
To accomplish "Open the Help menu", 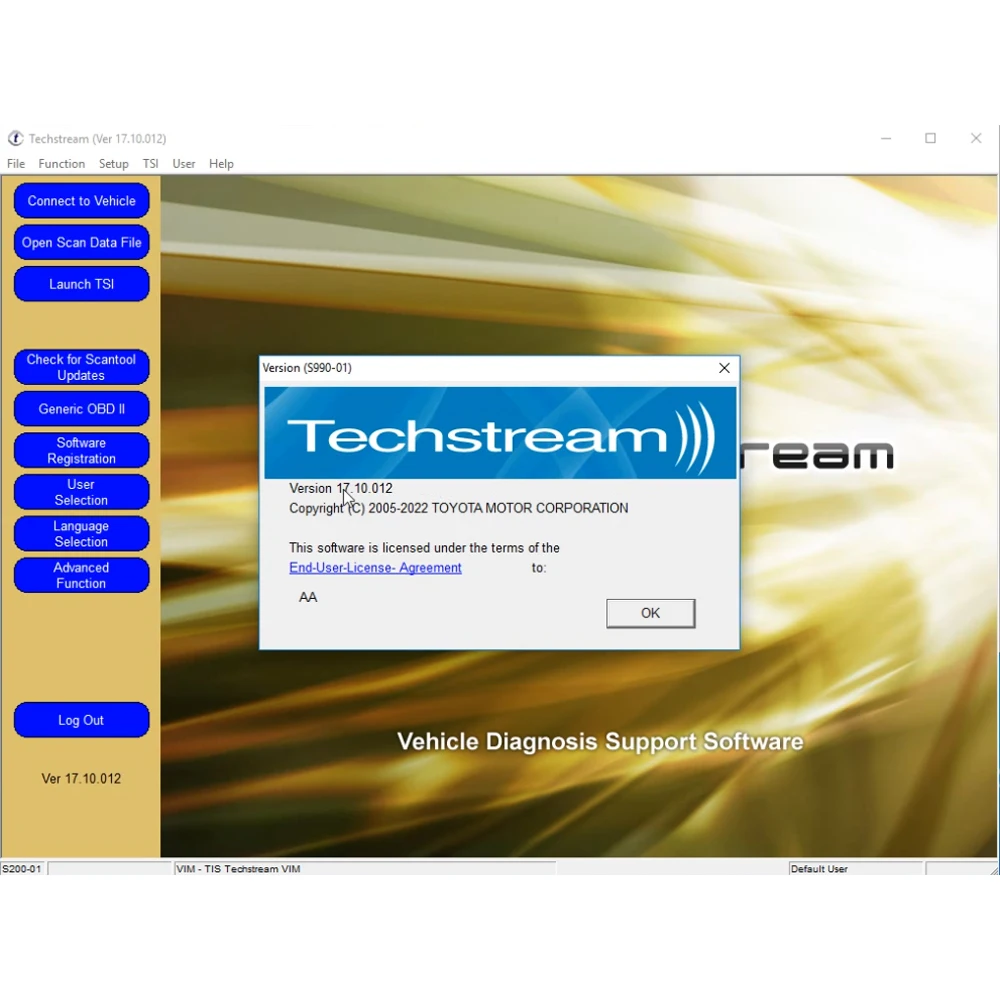I will 221,164.
